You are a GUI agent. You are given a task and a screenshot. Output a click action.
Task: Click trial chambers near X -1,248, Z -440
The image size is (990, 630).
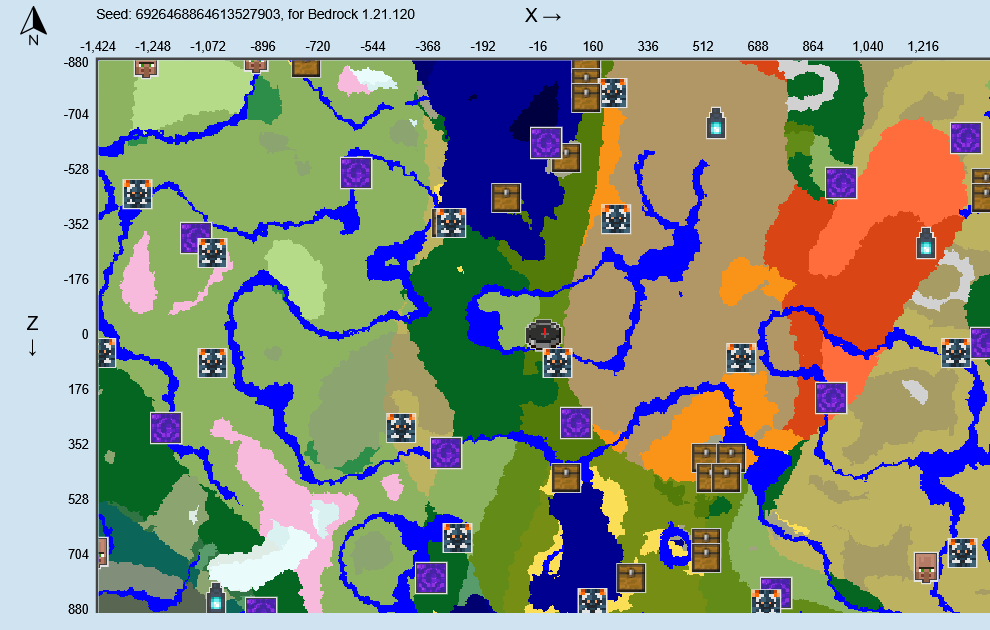[137, 193]
